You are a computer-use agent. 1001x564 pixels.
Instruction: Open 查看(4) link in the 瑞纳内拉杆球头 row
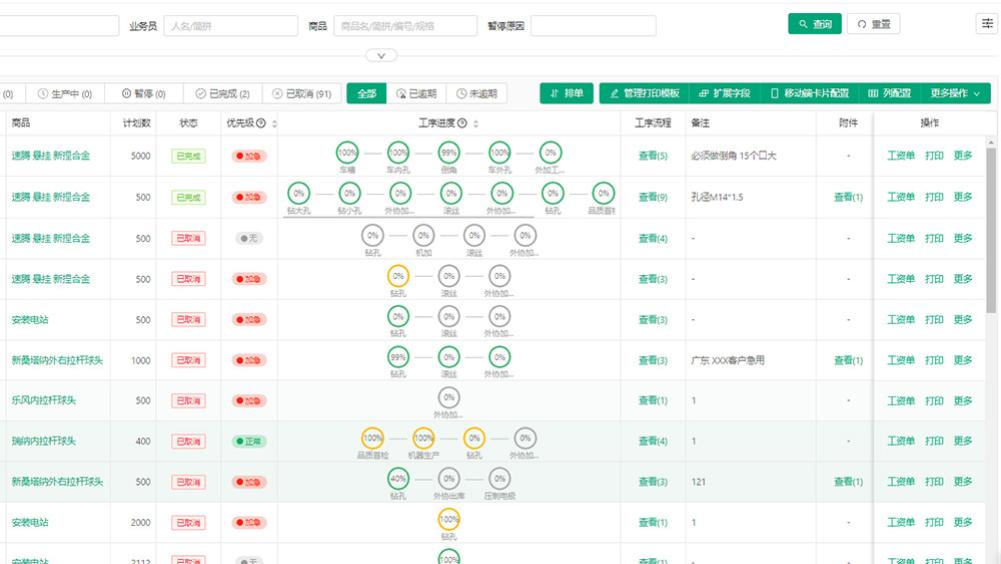pyautogui.click(x=652, y=441)
